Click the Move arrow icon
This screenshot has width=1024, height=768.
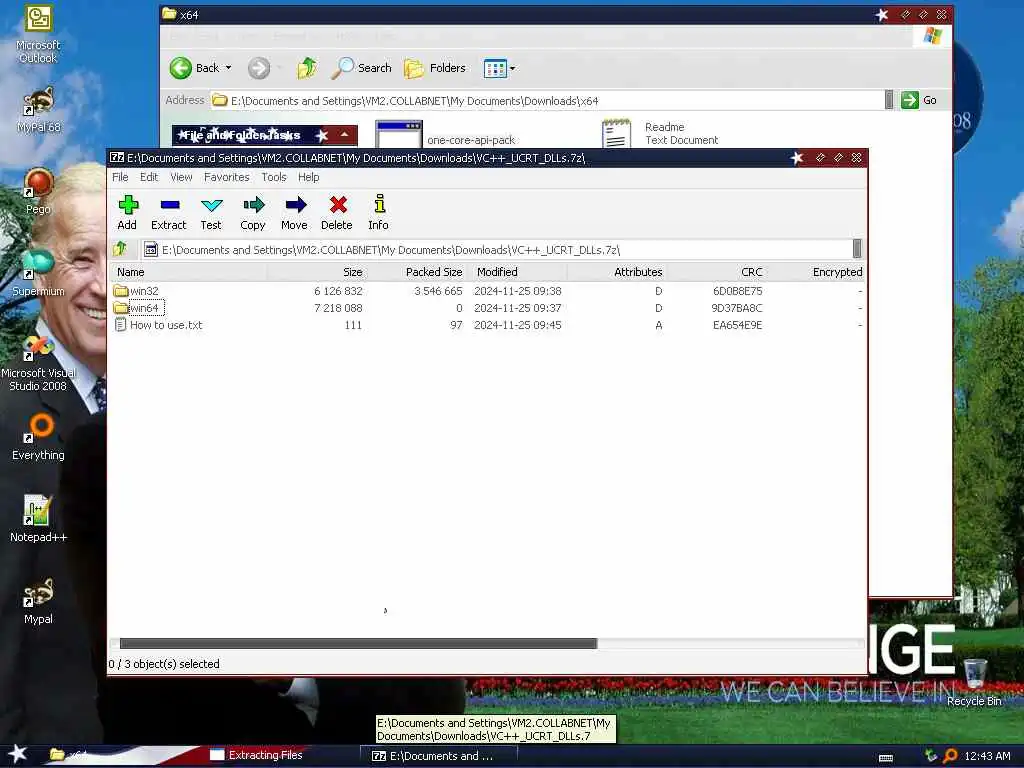[x=295, y=213]
